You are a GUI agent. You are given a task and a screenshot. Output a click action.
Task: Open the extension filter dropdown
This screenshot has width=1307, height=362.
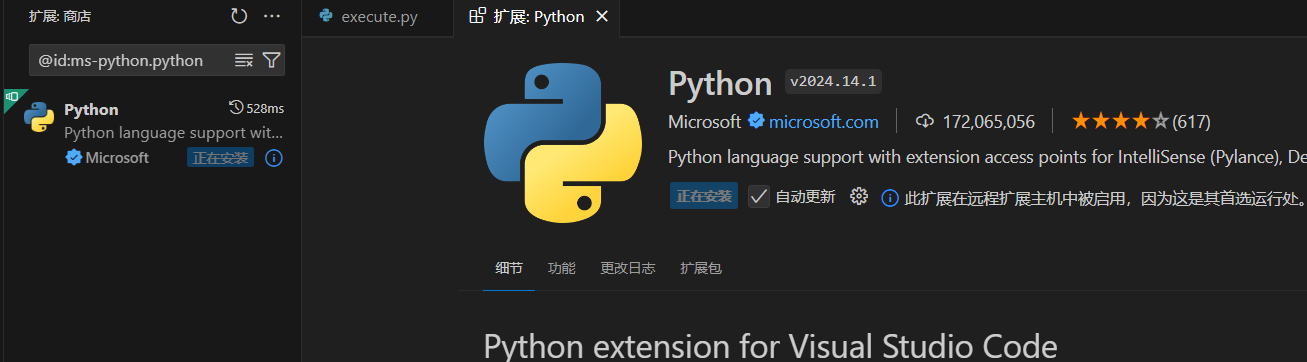coord(271,60)
